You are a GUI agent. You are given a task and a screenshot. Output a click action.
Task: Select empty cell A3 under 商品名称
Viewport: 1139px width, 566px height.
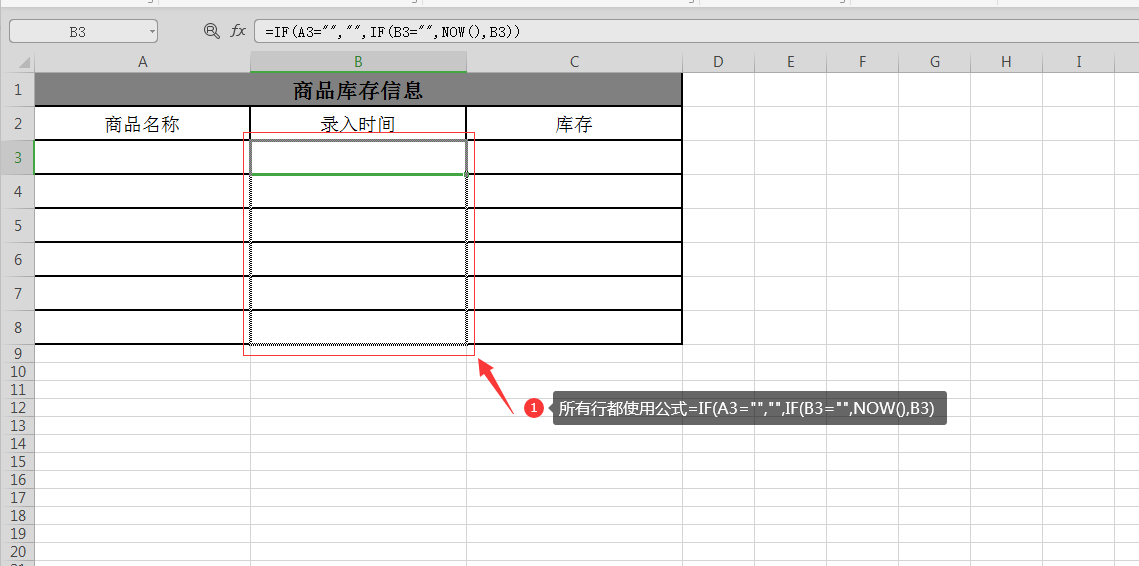[x=142, y=157]
